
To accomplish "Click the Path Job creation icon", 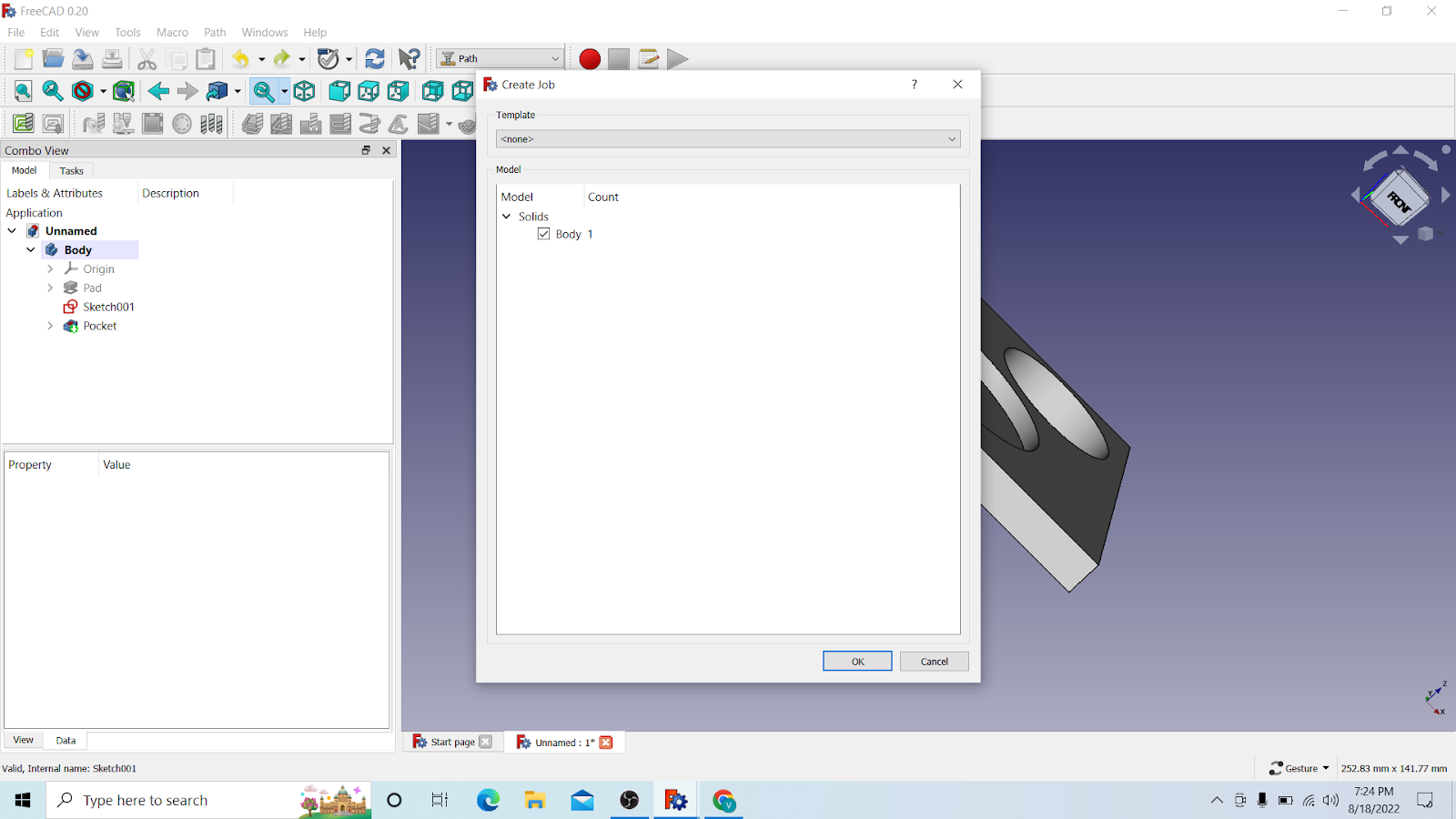I will [x=24, y=123].
